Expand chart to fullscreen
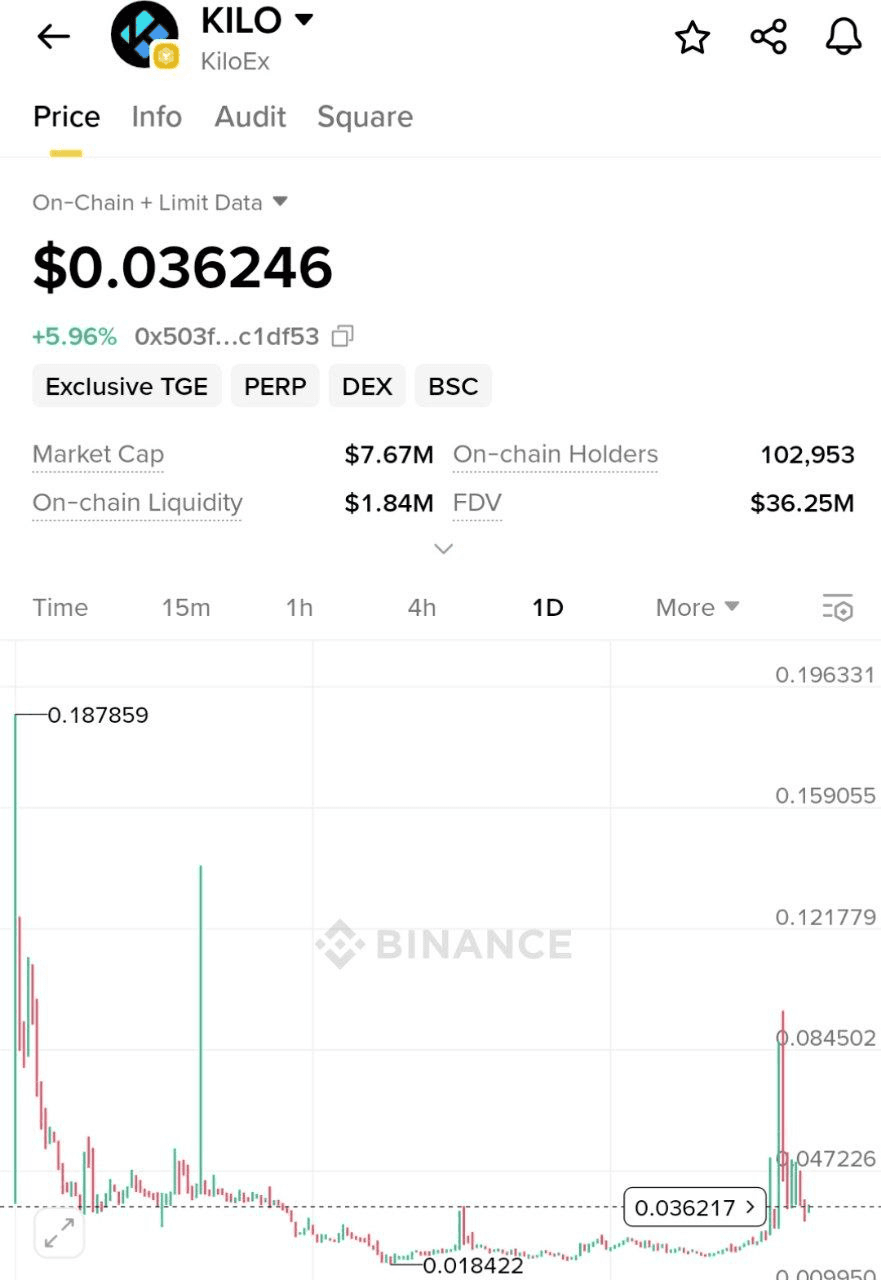 tap(59, 1232)
